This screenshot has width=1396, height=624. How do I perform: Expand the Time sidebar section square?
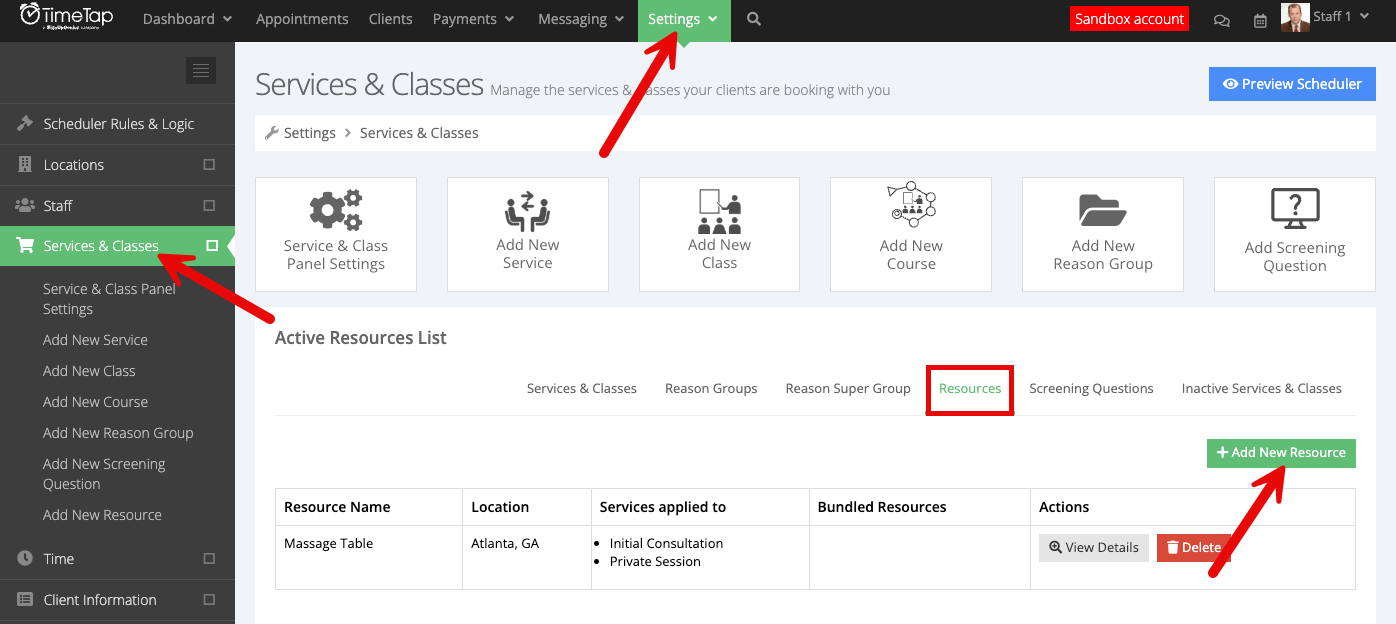click(x=209, y=558)
